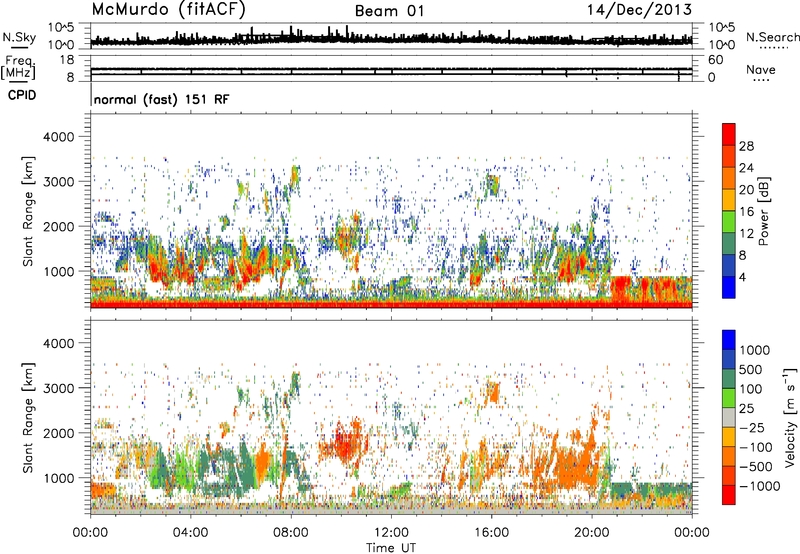Click the '20:00' time tick label
This screenshot has height=554, width=800.
coord(592,533)
